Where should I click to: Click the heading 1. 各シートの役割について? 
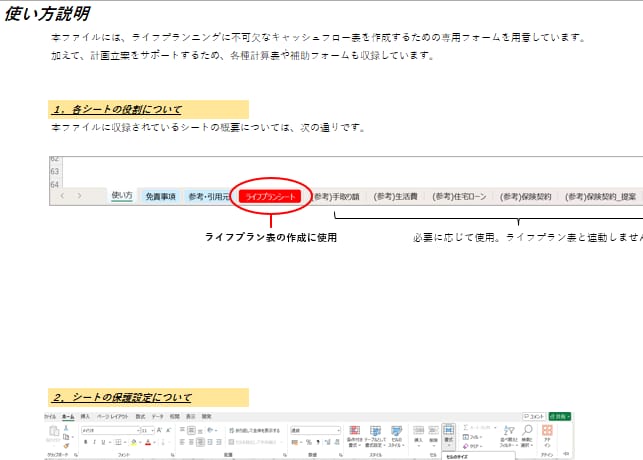pyautogui.click(x=118, y=109)
